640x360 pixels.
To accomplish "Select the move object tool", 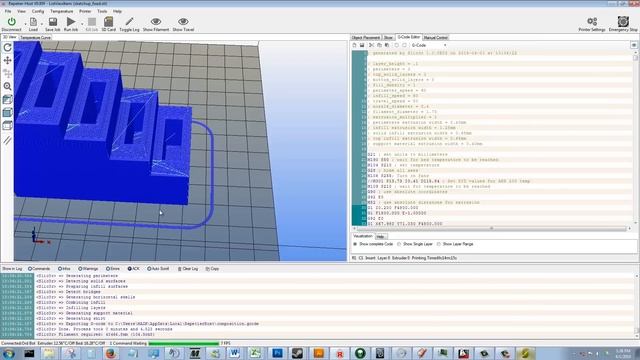I will click(7, 73).
